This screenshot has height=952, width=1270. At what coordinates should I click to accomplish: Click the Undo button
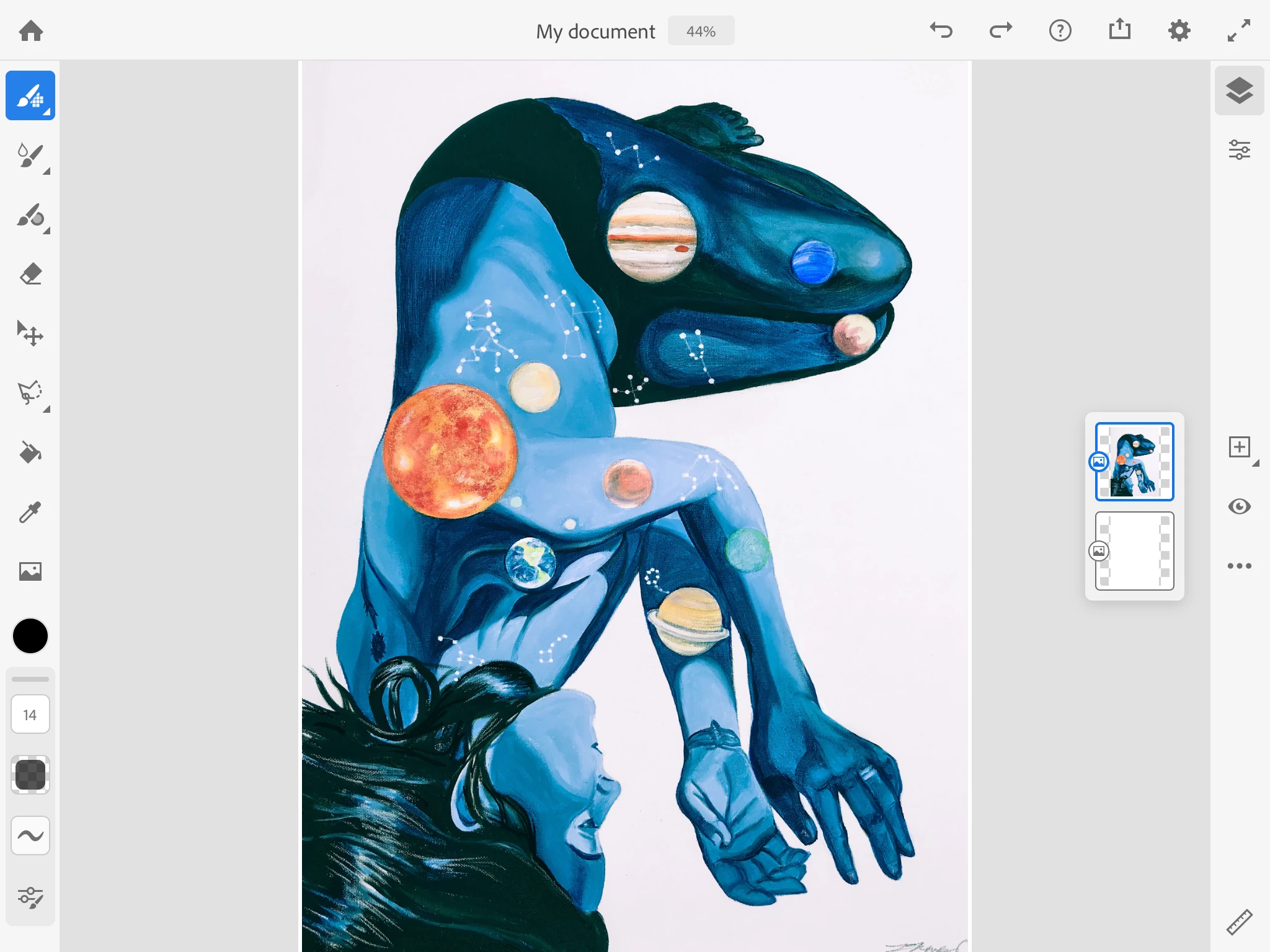pyautogui.click(x=941, y=30)
